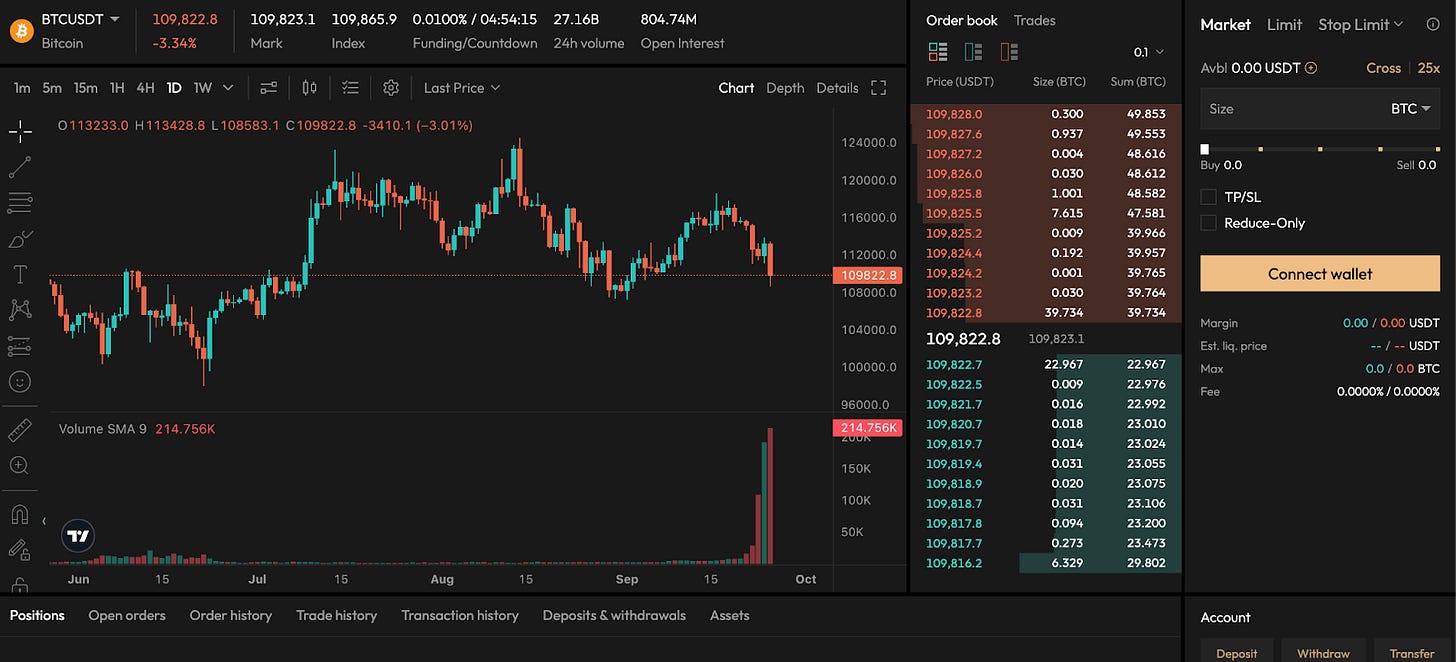Image resolution: width=1456 pixels, height=662 pixels.
Task: Set size slider to the final marker
Action: tap(1436, 149)
